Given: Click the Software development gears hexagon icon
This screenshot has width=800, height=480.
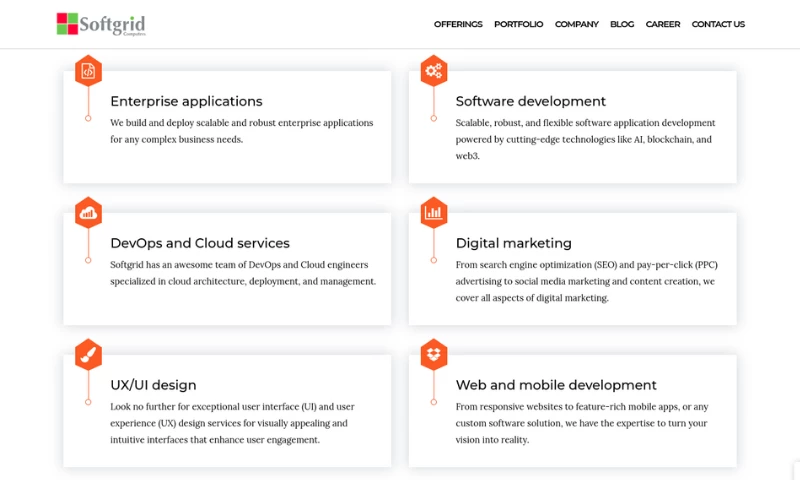Looking at the screenshot, I should pos(433,71).
